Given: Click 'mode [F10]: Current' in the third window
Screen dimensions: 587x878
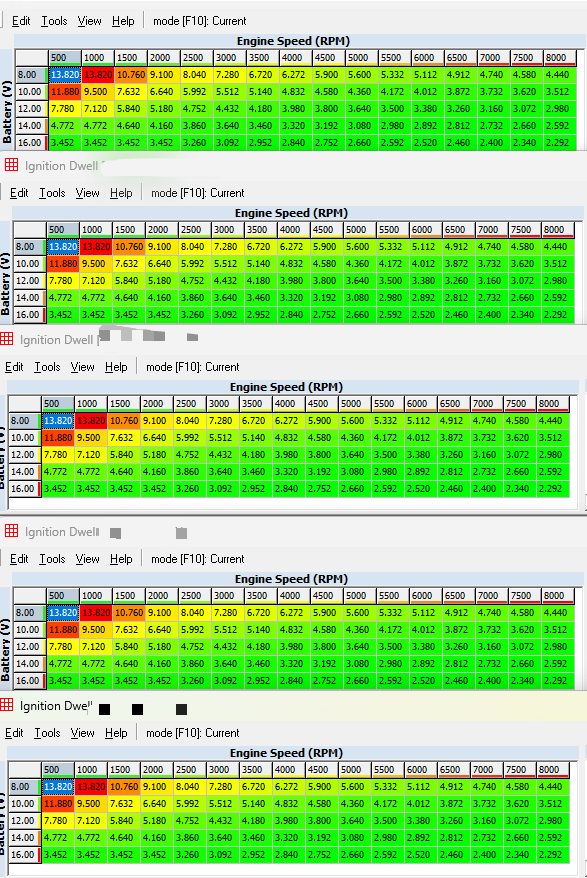Looking at the screenshot, I should pyautogui.click(x=192, y=367).
